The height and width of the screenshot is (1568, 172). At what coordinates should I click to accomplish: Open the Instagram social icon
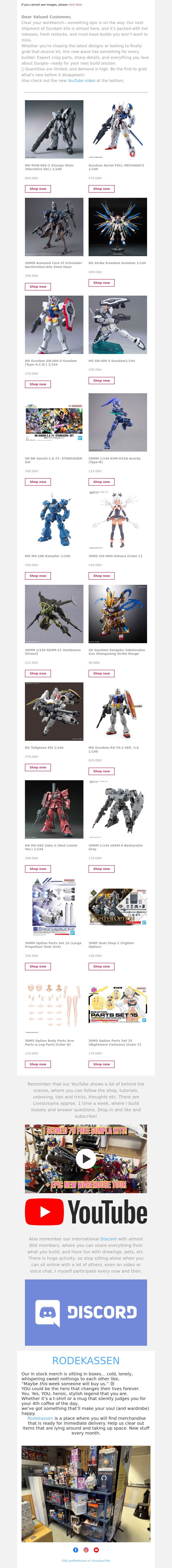(x=86, y=1550)
